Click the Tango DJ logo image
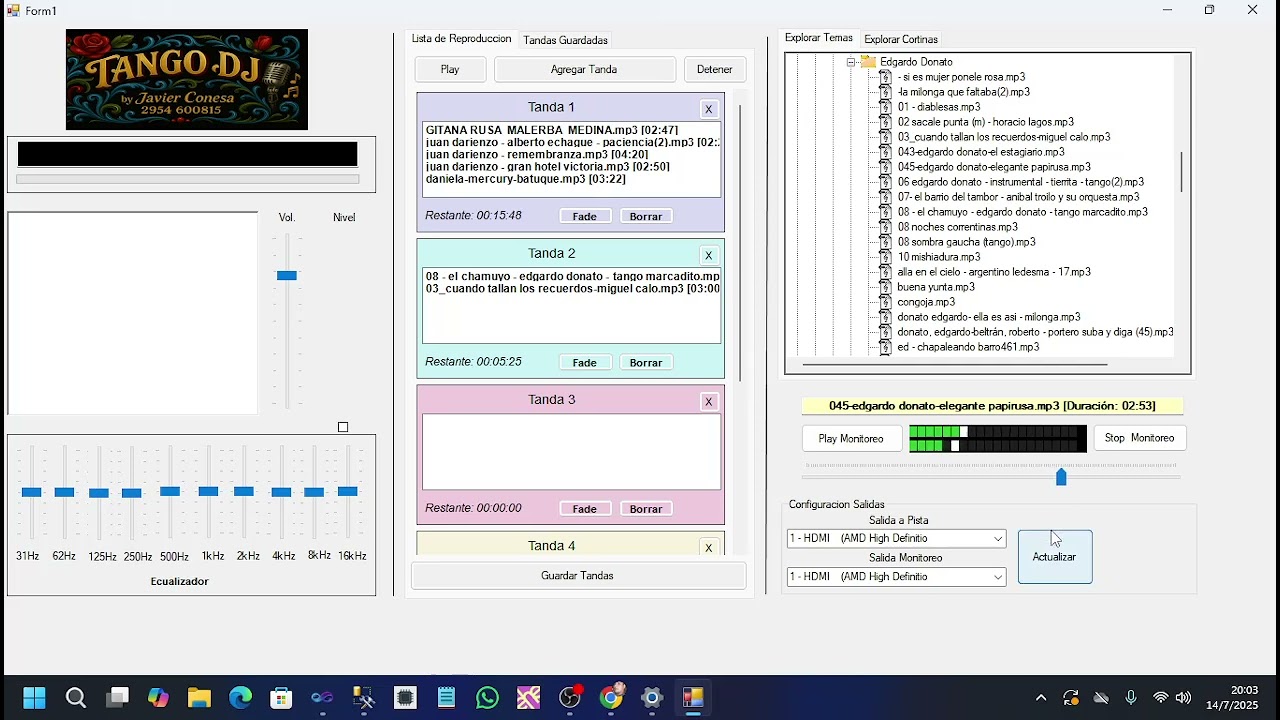The image size is (1280, 720). (x=187, y=80)
